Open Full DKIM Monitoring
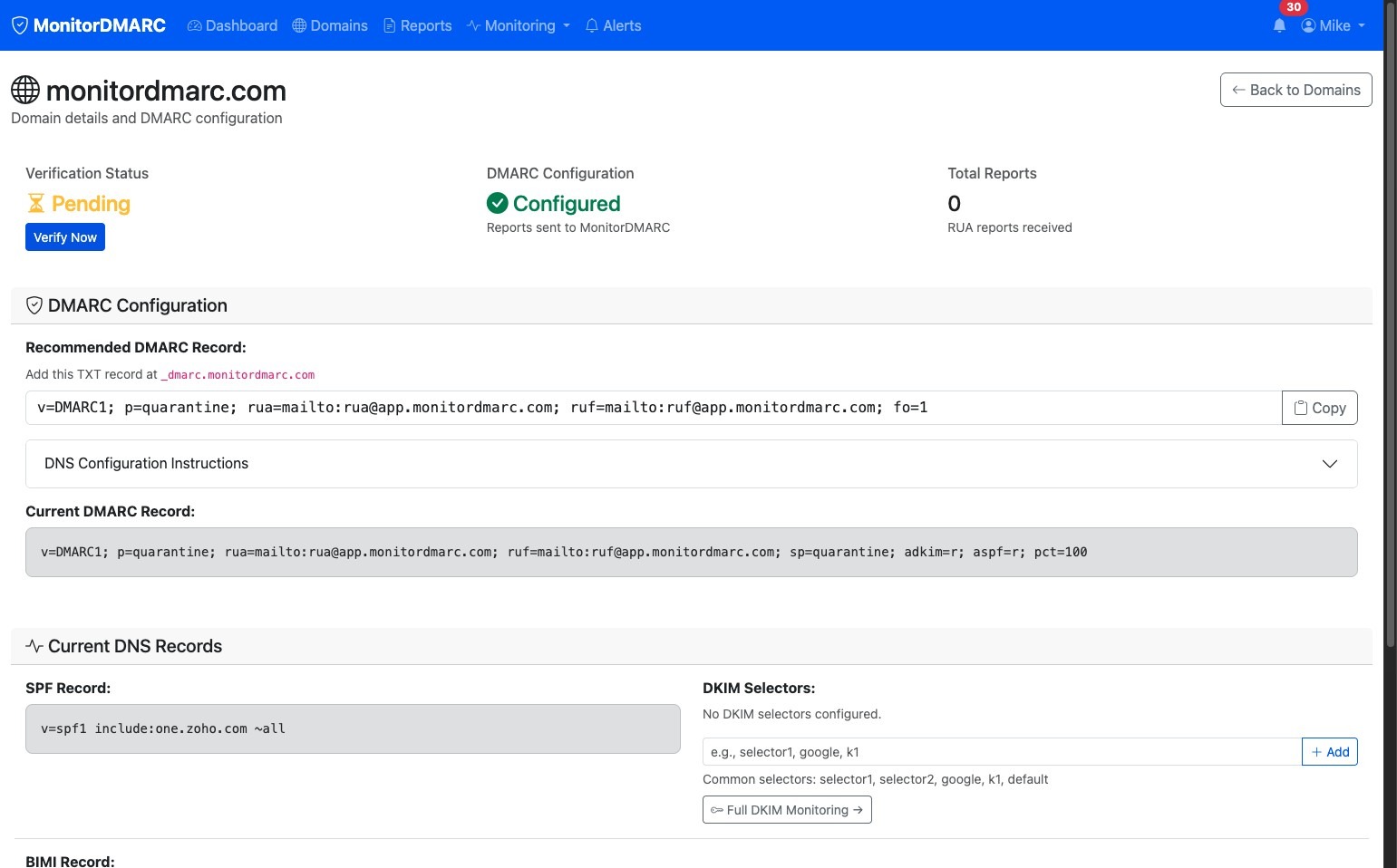This screenshot has width=1397, height=868. [787, 810]
